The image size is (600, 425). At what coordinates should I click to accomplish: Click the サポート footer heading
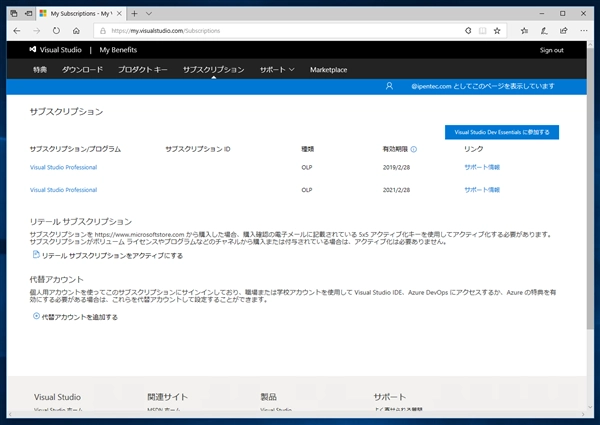(390, 397)
